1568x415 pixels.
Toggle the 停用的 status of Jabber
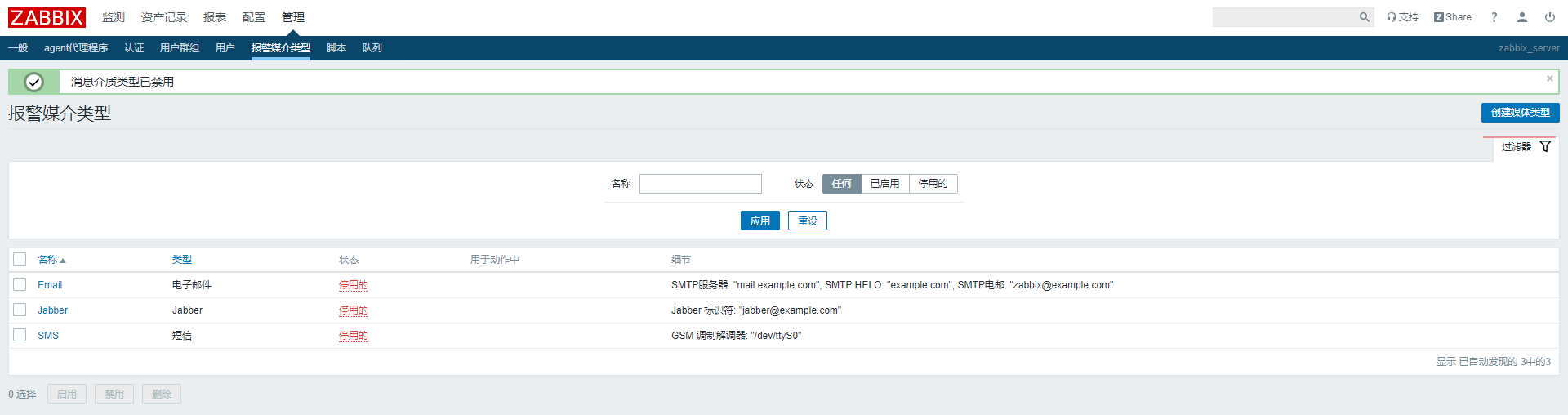pyautogui.click(x=354, y=310)
